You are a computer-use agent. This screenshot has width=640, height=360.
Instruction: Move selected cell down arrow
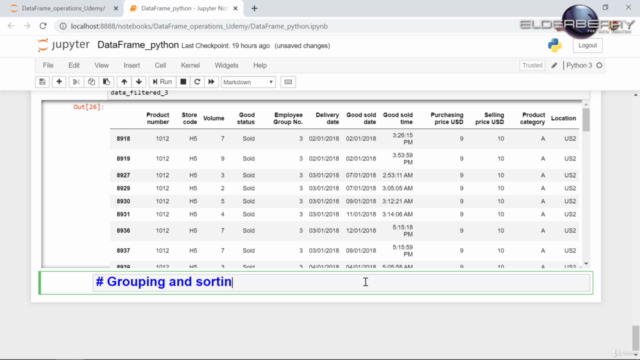pos(139,82)
